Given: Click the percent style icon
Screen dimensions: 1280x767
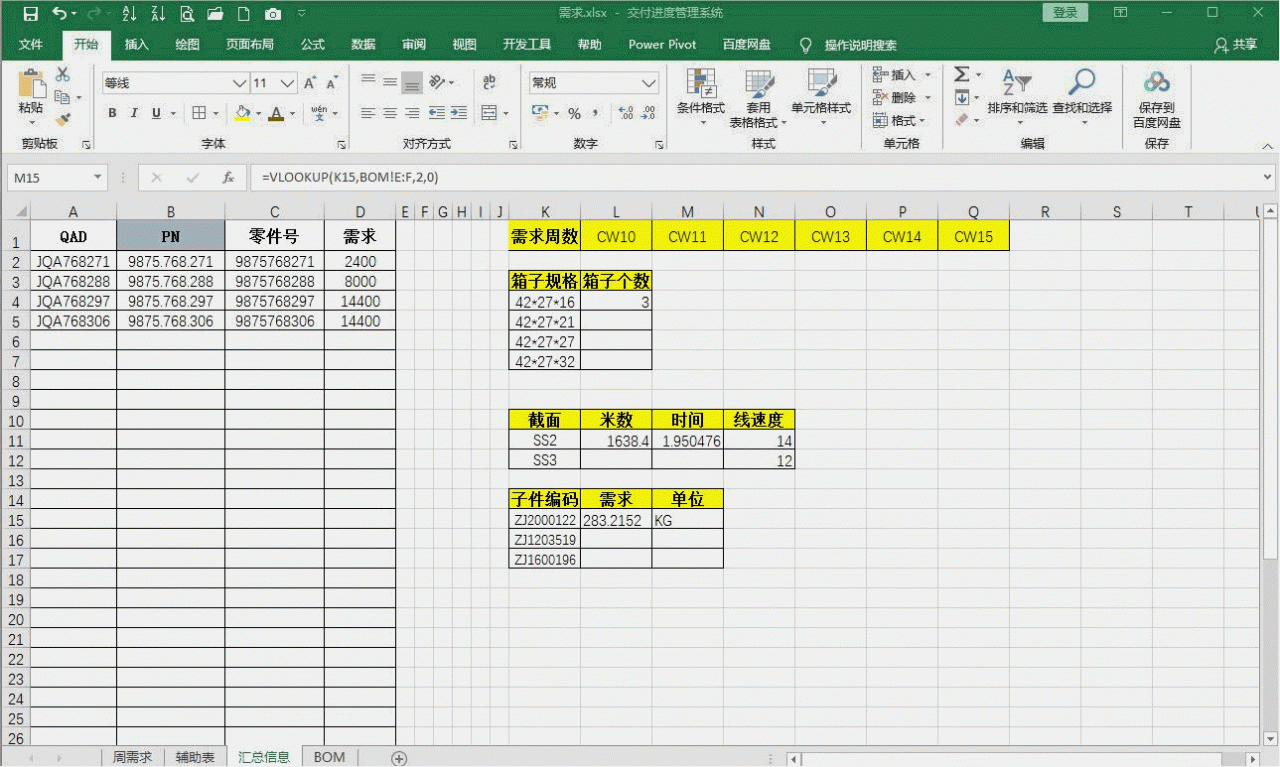Looking at the screenshot, I should pos(574,114).
